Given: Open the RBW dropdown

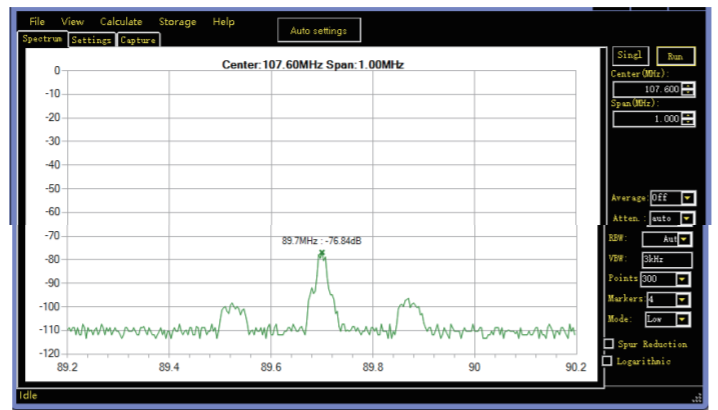Looking at the screenshot, I should (x=685, y=239).
